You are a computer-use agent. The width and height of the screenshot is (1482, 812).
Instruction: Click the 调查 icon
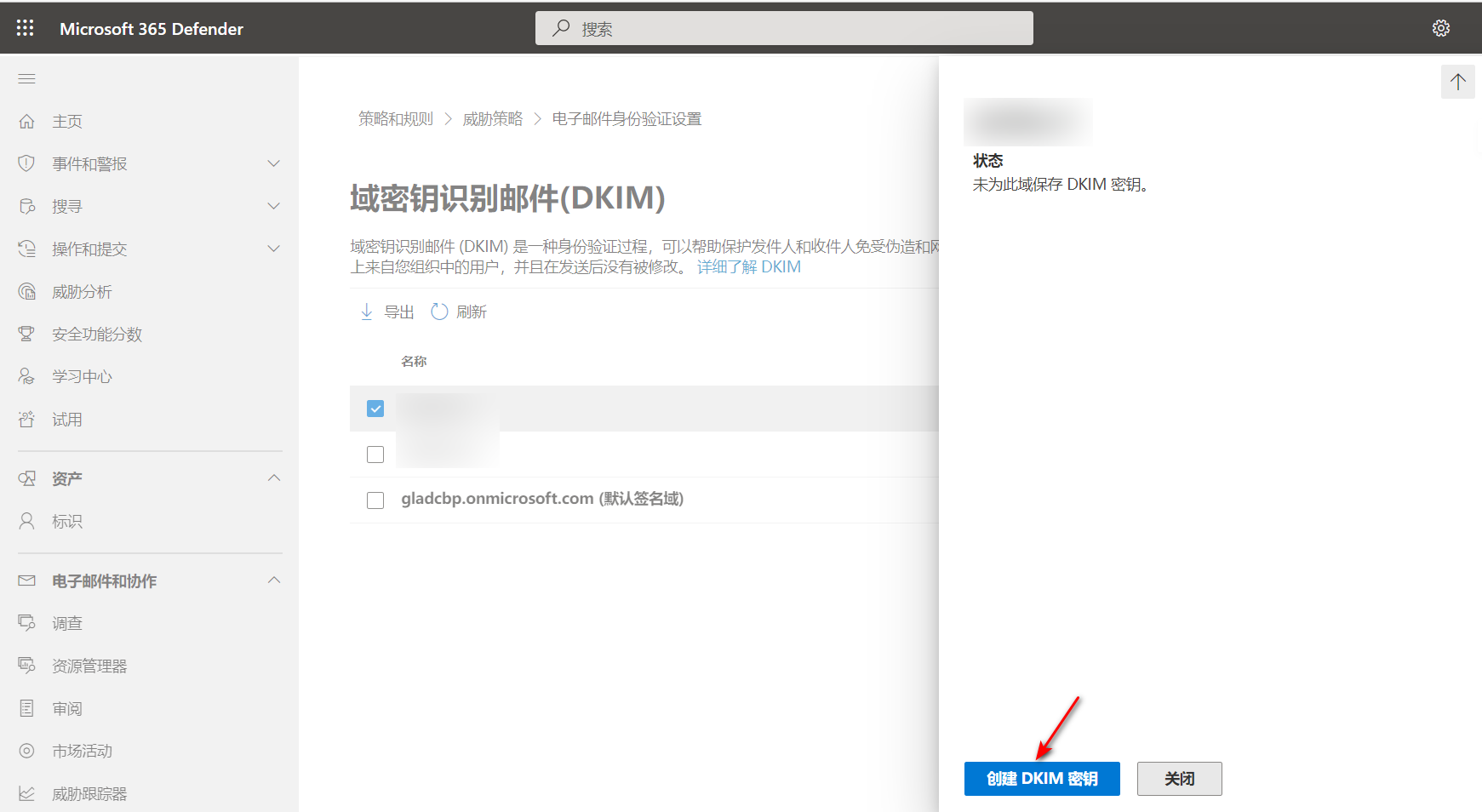coord(26,623)
